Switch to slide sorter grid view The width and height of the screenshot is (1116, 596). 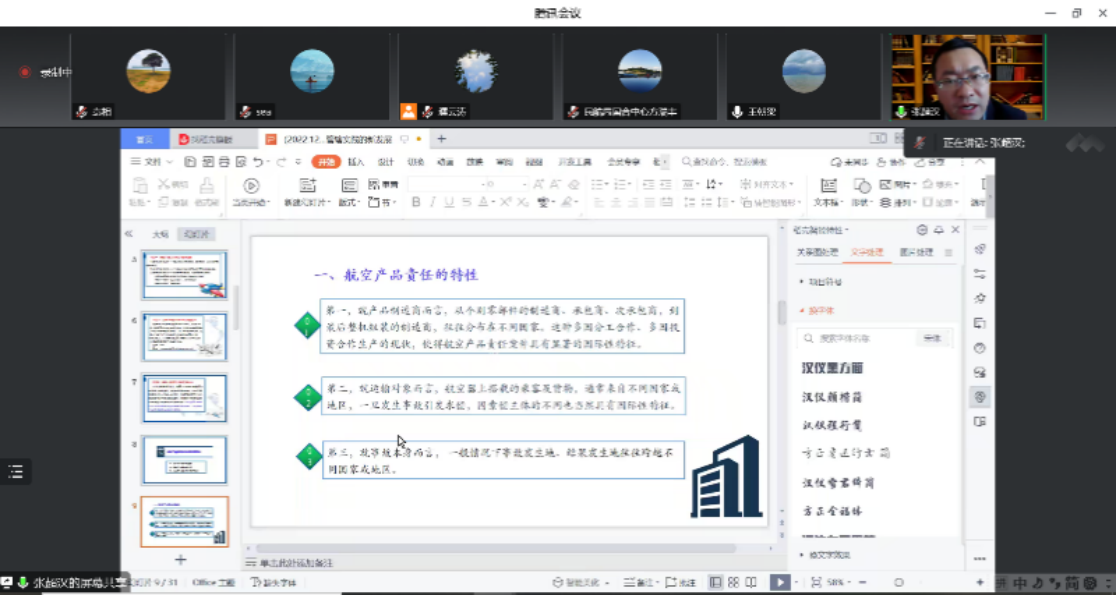[x=734, y=582]
